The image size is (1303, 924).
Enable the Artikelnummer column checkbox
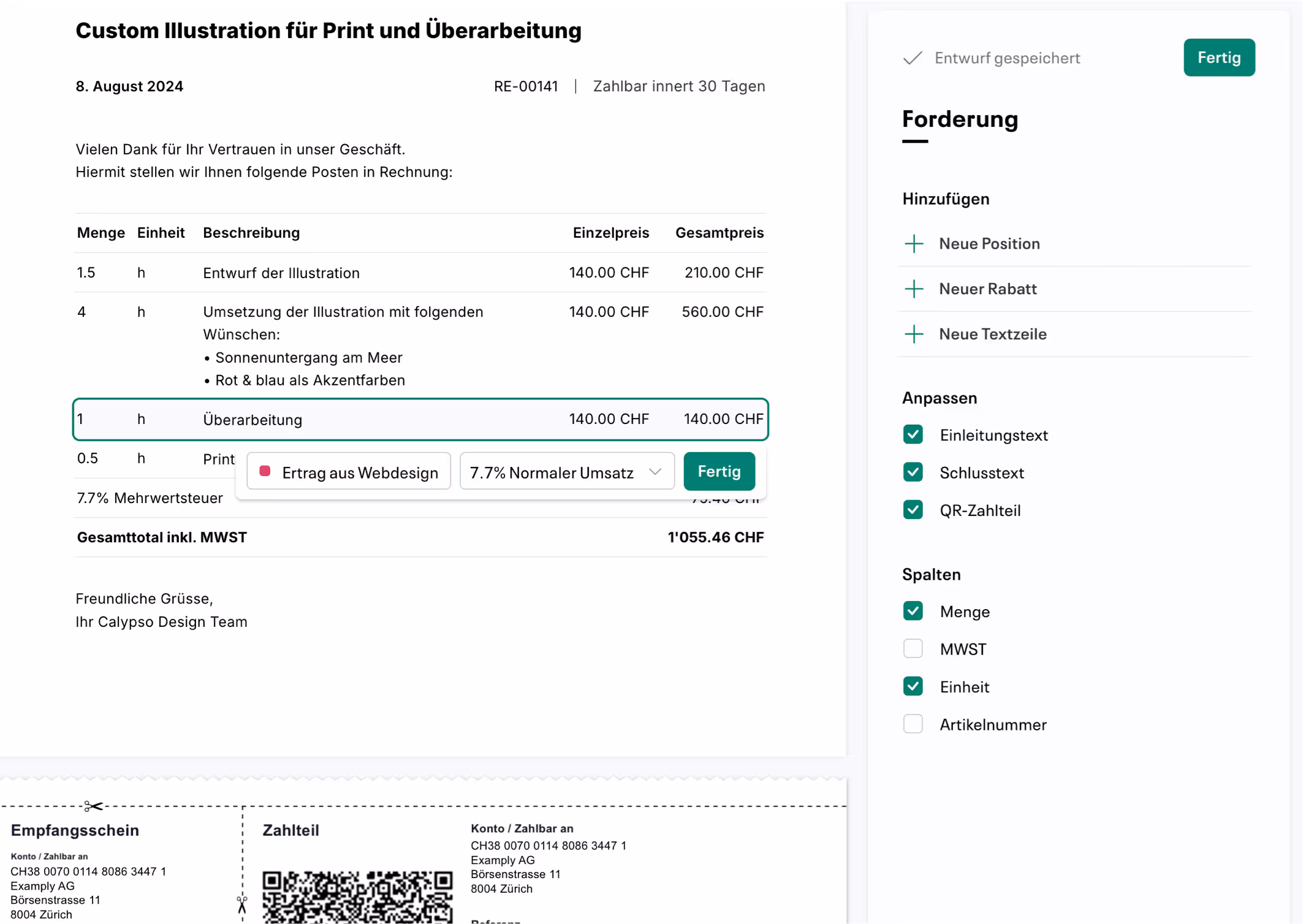pyautogui.click(x=913, y=724)
